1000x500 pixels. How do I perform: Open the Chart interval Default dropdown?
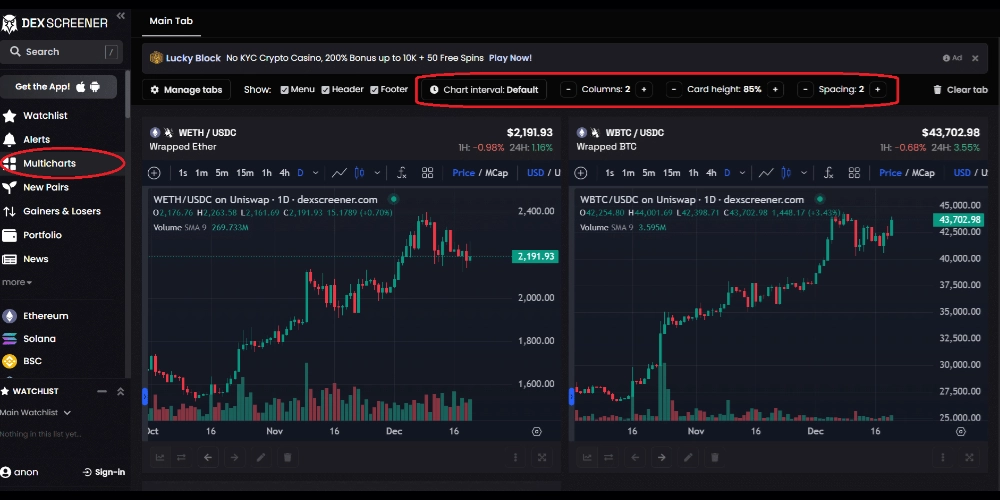tap(484, 90)
